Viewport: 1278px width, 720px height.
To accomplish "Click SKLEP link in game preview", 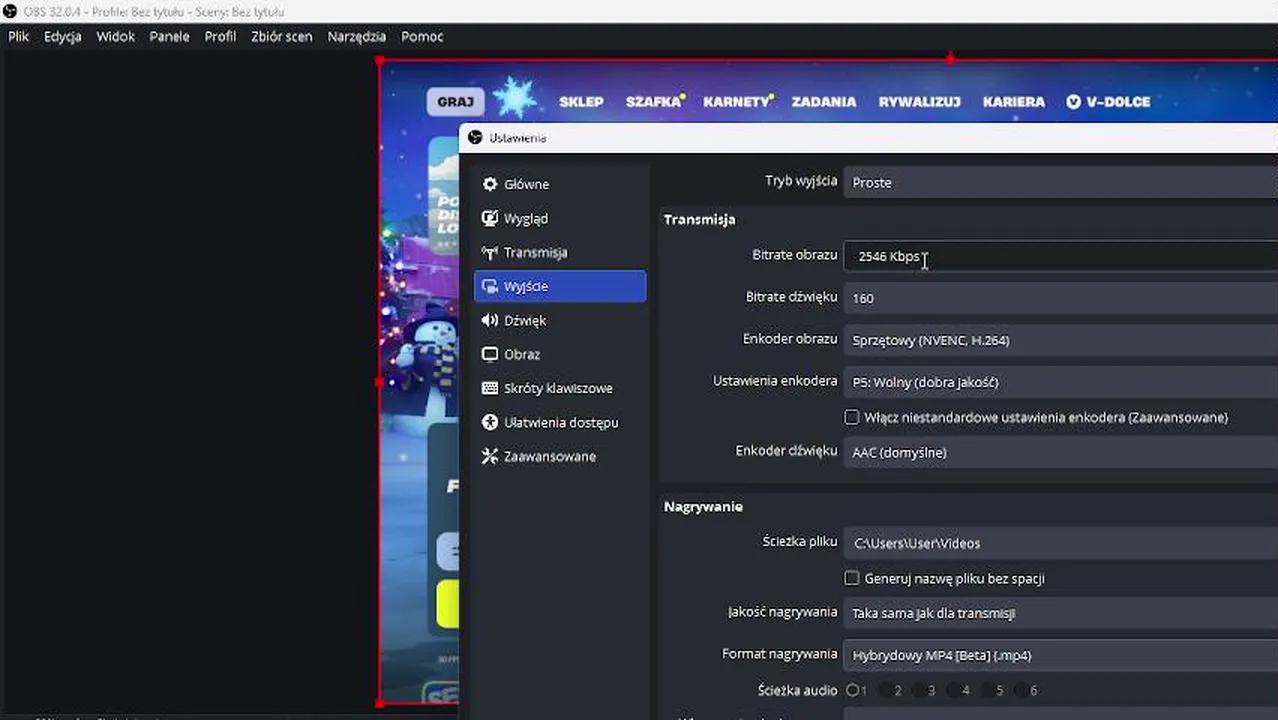I will pos(581,101).
